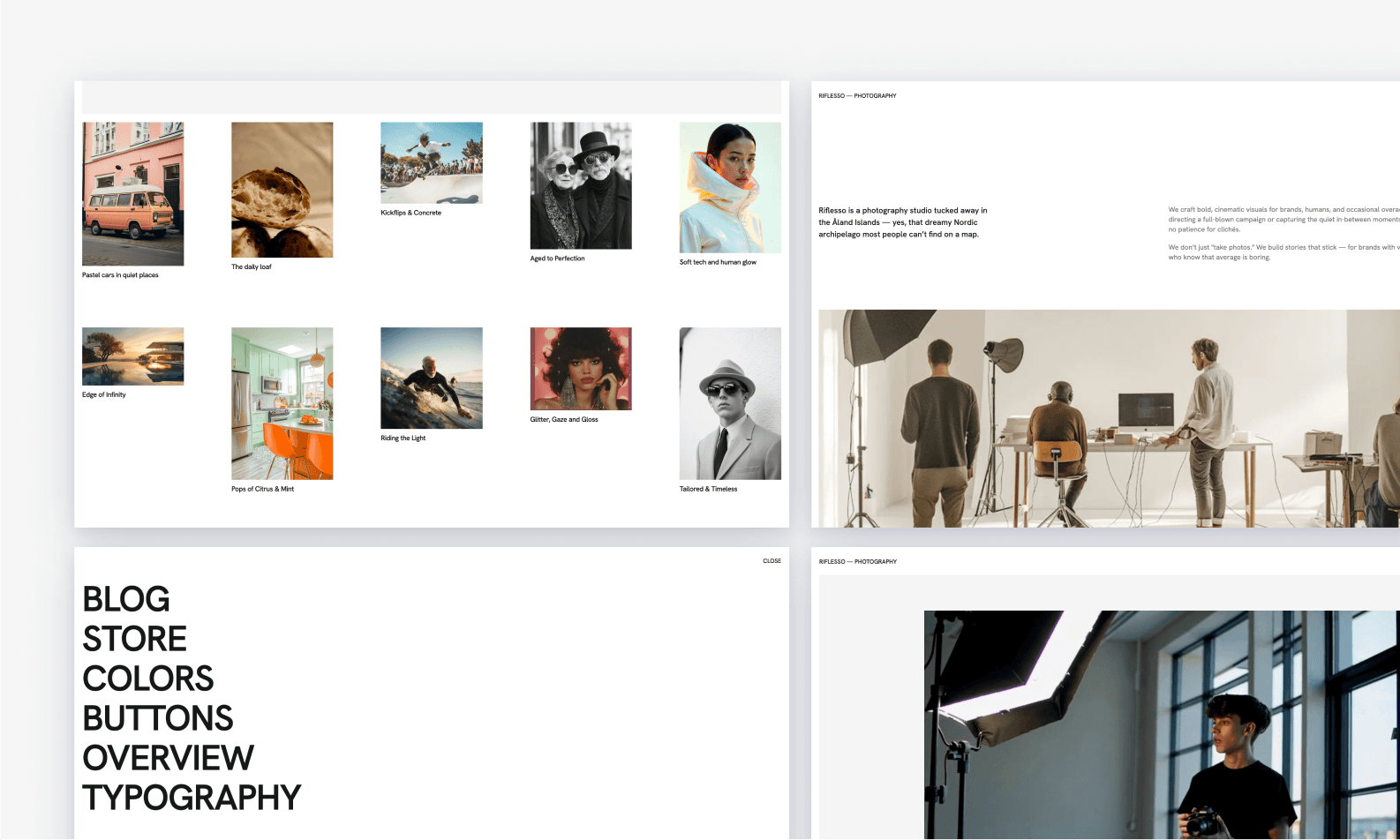The width and height of the screenshot is (1400, 840).
Task: View the Edge of Infinity sunset photo
Action: 132,356
